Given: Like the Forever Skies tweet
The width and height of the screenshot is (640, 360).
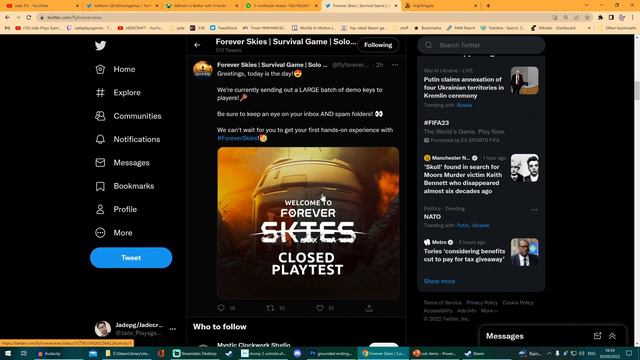Looking at the screenshot, I should point(320,308).
